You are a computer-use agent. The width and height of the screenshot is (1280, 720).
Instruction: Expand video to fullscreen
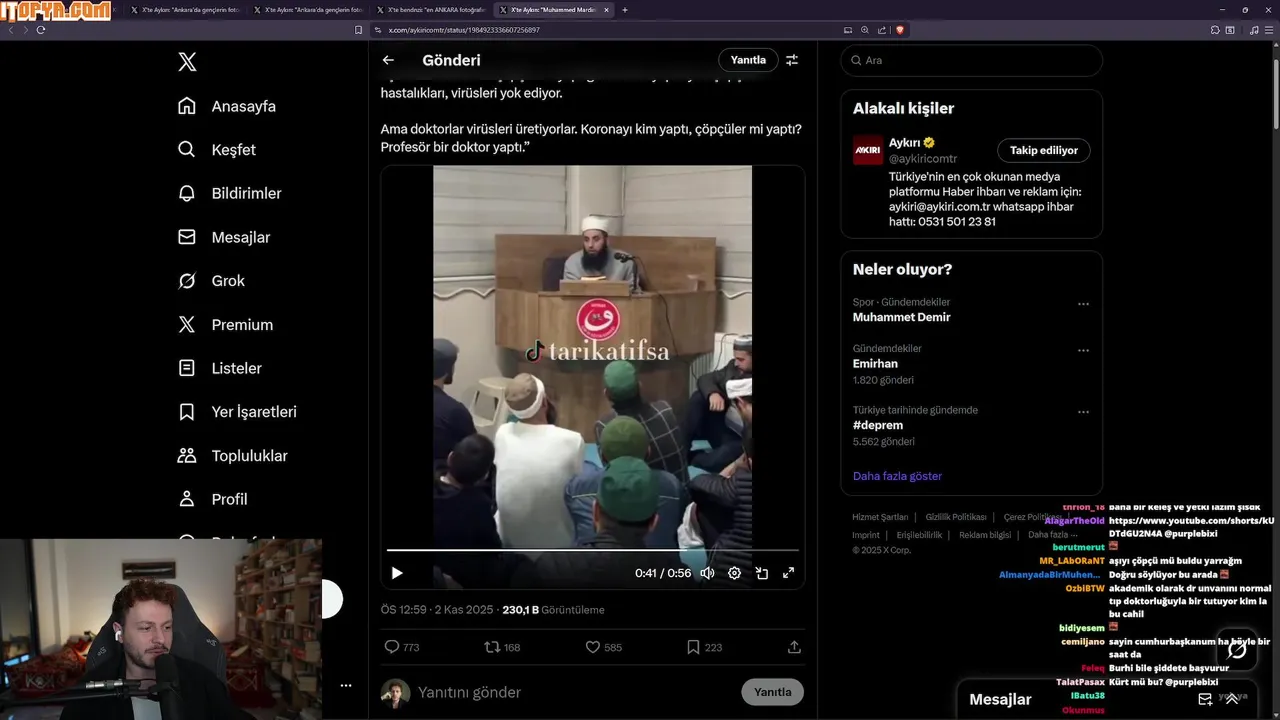pos(788,573)
